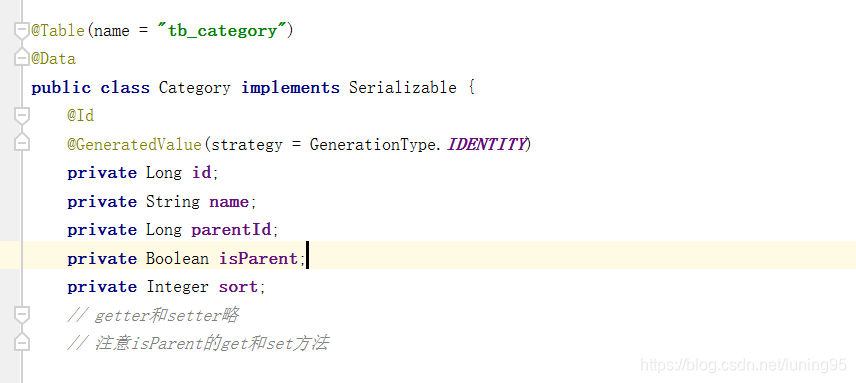Click the Serializable interface name
856x383 pixels.
click(403, 88)
